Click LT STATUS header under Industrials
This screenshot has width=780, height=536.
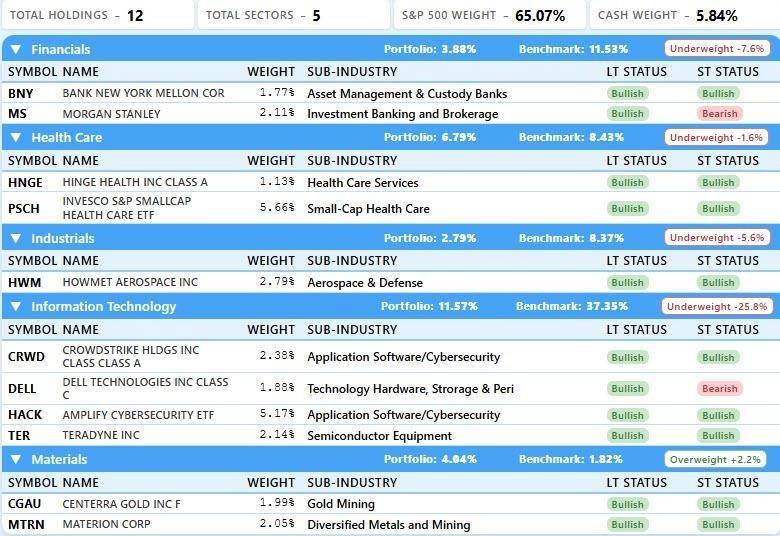tap(636, 261)
